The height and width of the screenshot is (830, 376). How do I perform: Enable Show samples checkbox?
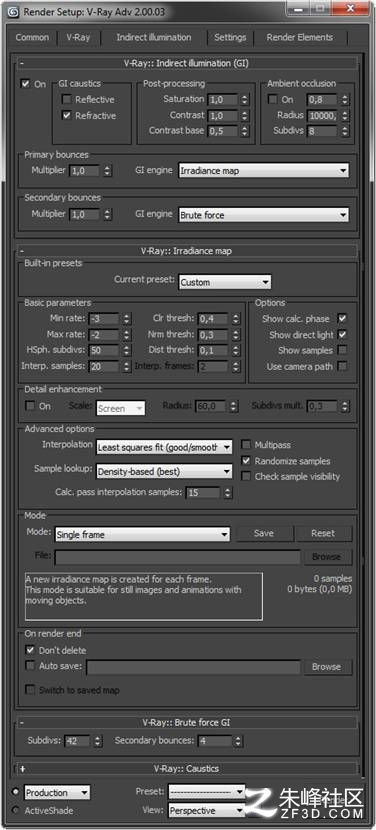click(342, 350)
